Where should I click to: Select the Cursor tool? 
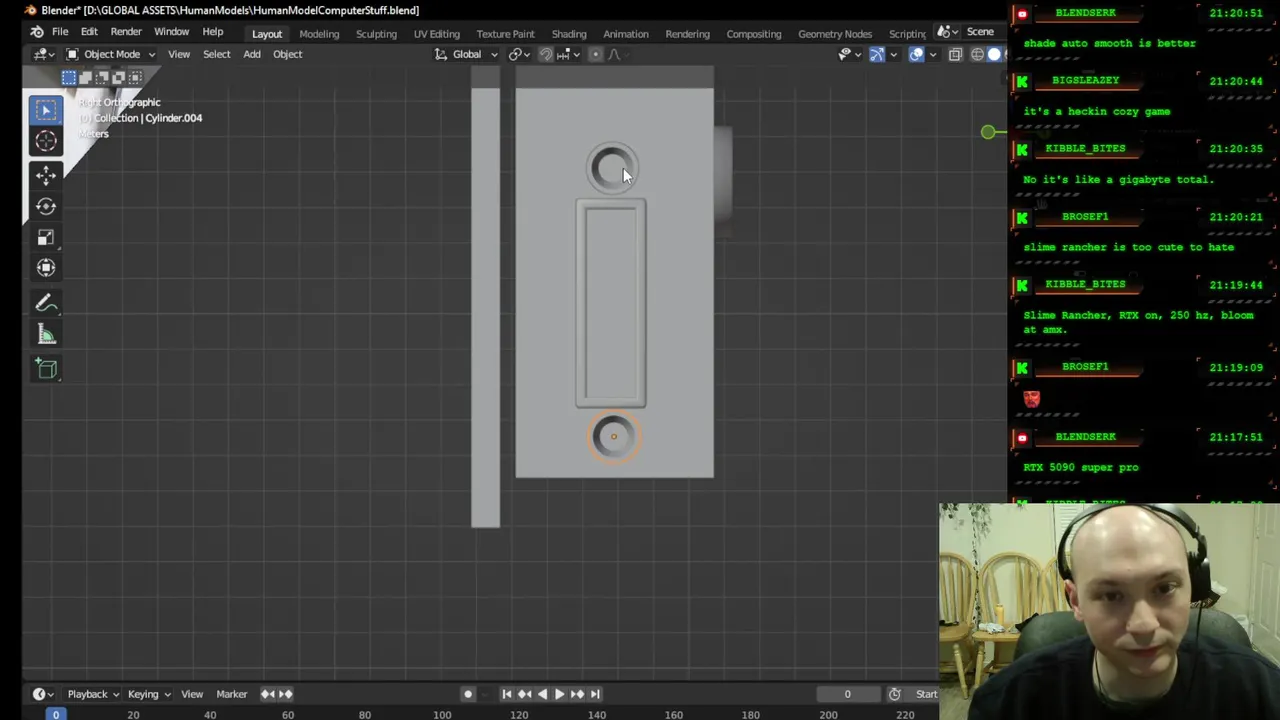coord(46,142)
